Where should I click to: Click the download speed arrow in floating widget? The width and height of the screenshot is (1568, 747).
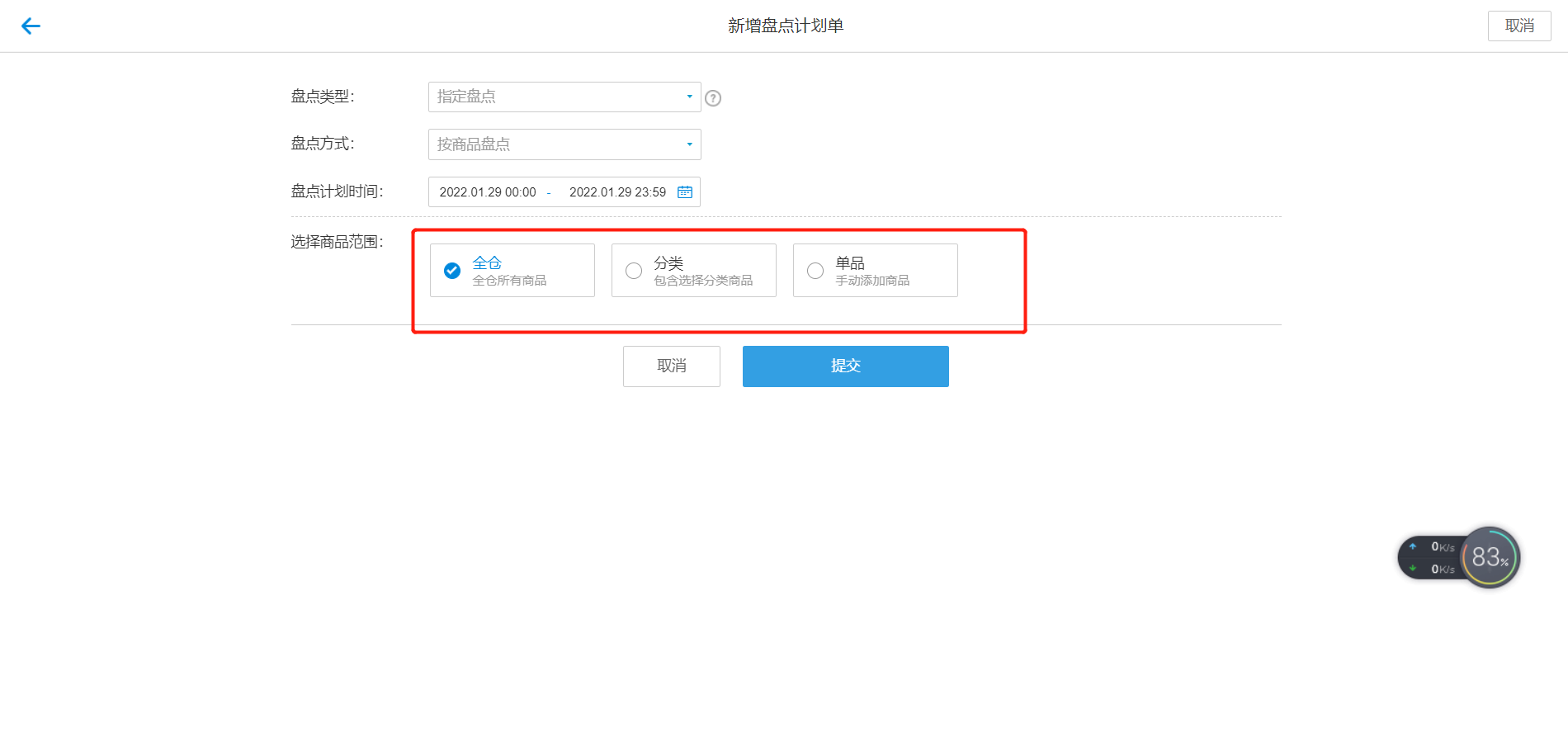pyautogui.click(x=1413, y=568)
